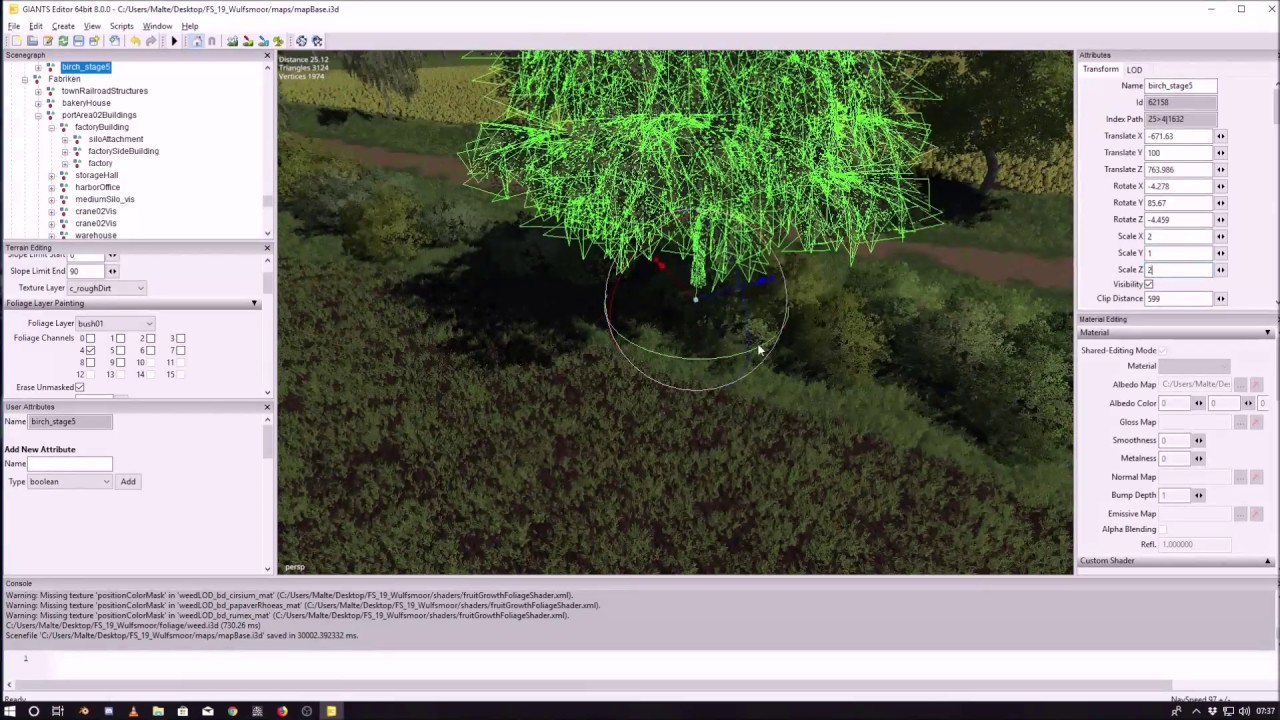Select the Terrain Foliage Paint mode icon

pos(263,41)
